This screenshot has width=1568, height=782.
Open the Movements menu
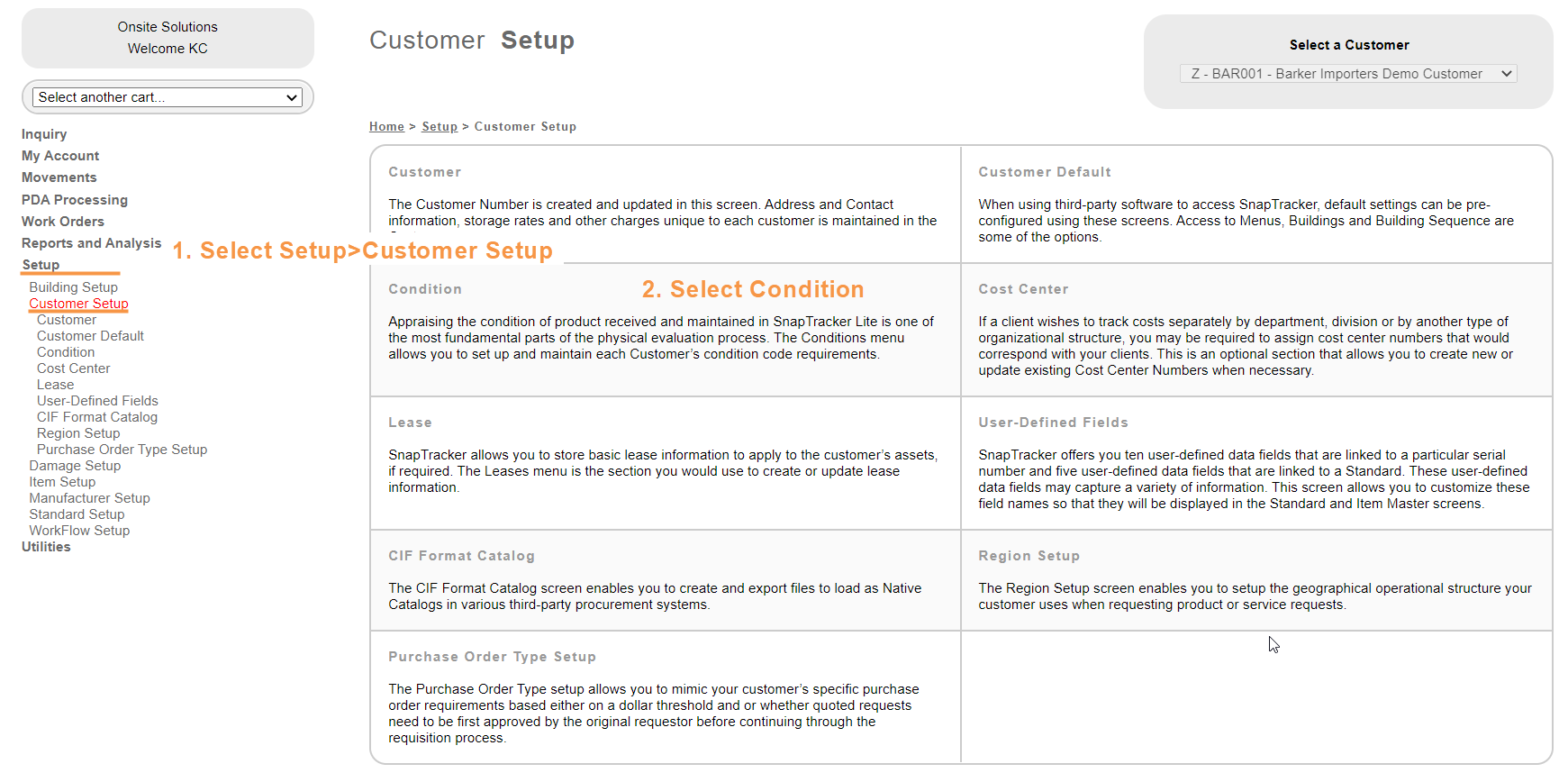point(59,177)
